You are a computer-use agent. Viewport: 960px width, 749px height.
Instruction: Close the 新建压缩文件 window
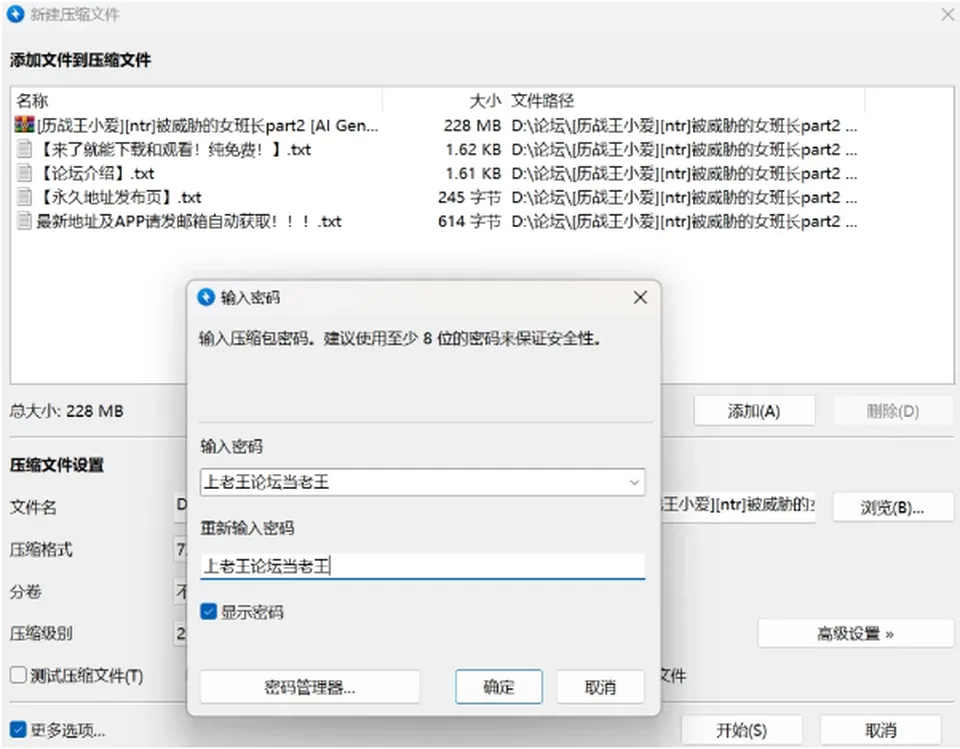947,14
